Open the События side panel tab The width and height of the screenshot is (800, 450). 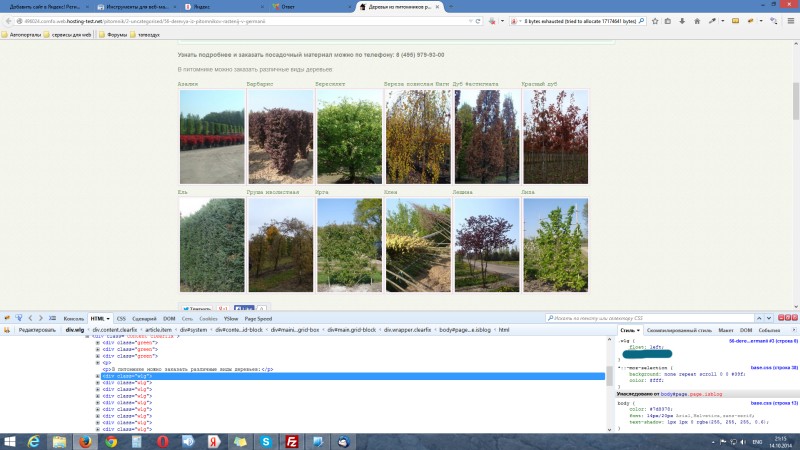pos(769,331)
